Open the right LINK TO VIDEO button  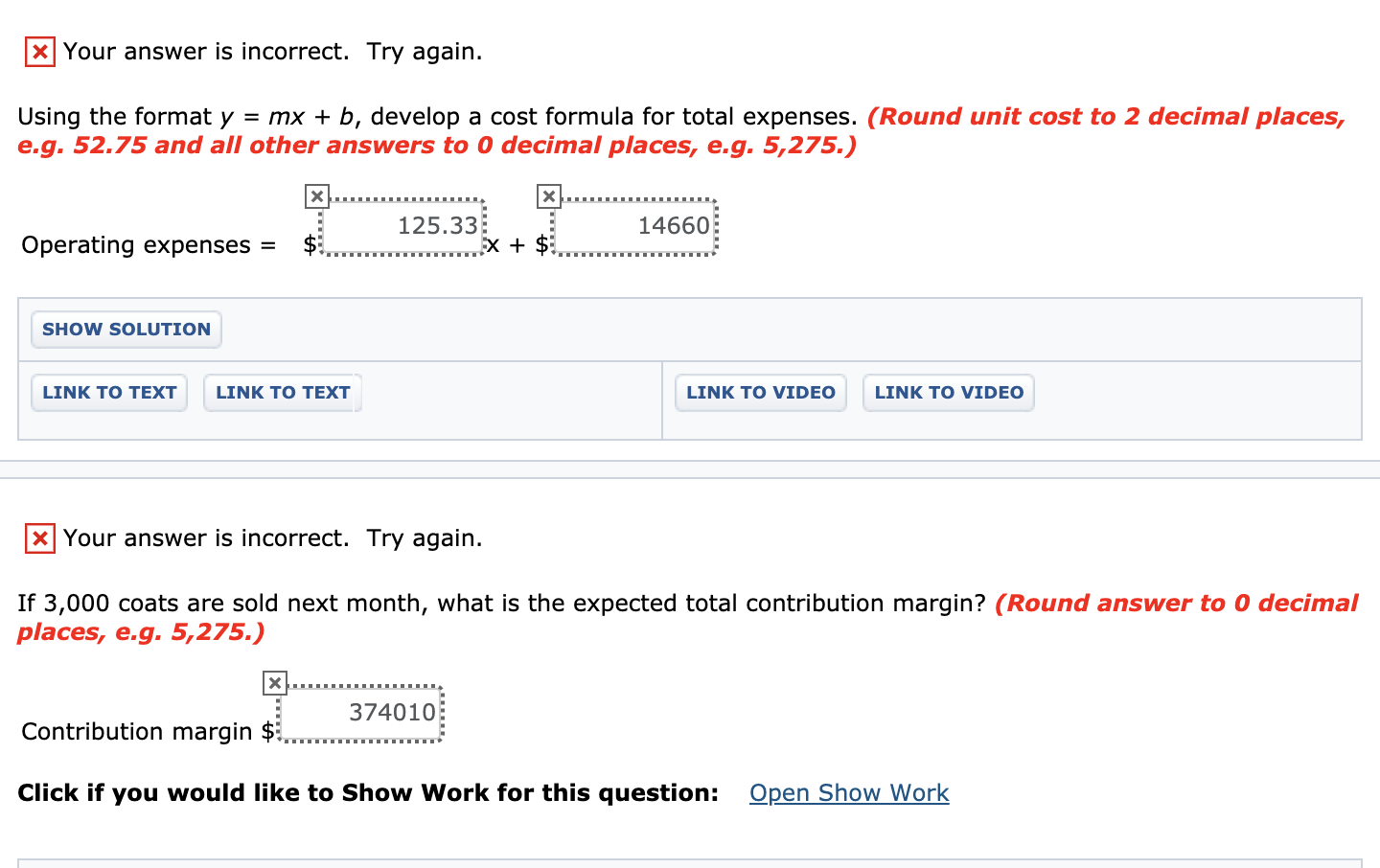point(949,393)
